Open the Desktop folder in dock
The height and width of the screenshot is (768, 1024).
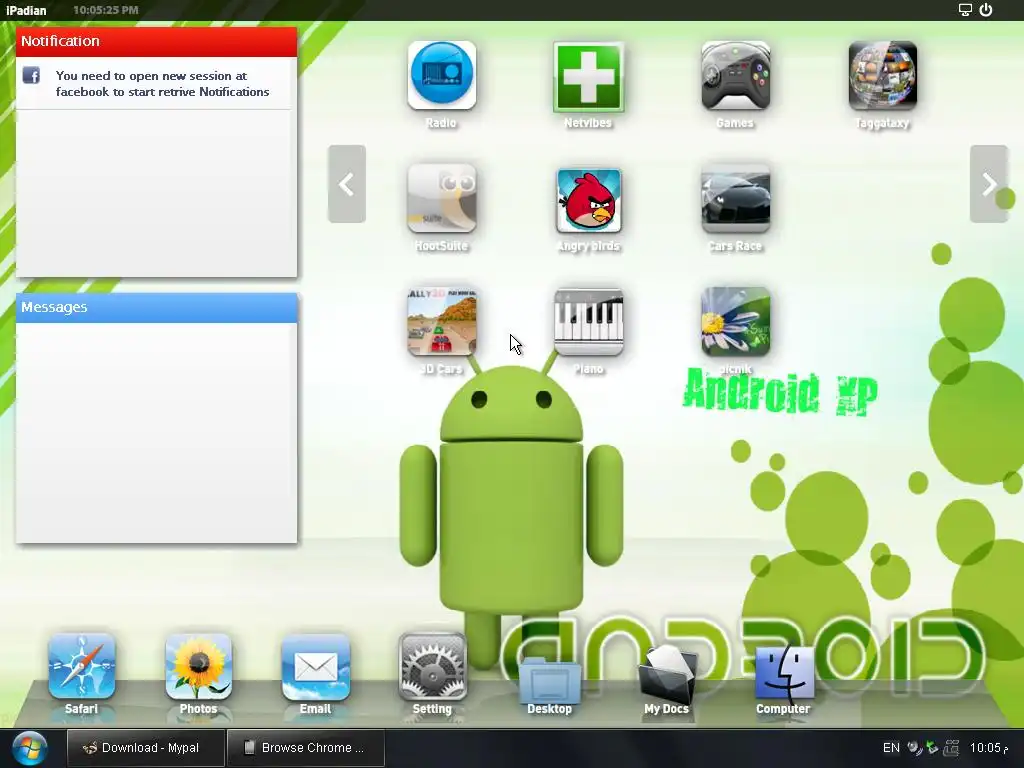tap(549, 679)
